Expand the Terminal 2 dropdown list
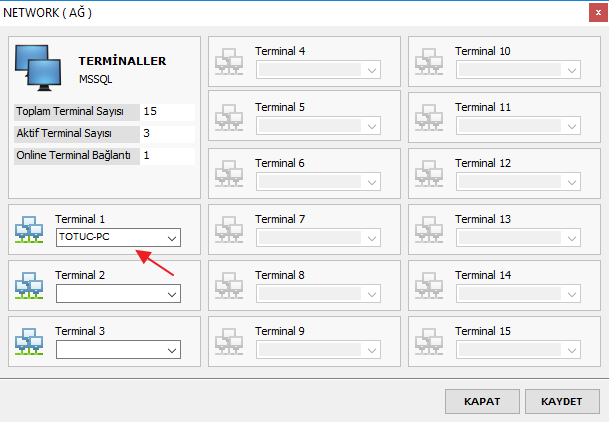This screenshot has height=422, width=609. (118, 293)
